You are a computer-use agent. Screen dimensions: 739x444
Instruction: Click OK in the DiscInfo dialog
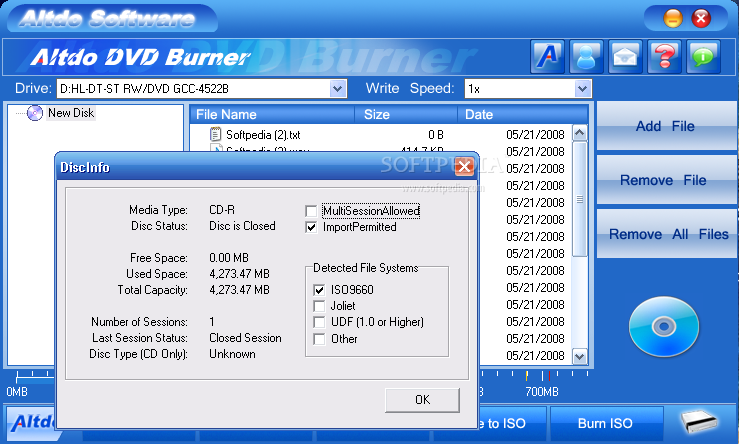click(422, 400)
